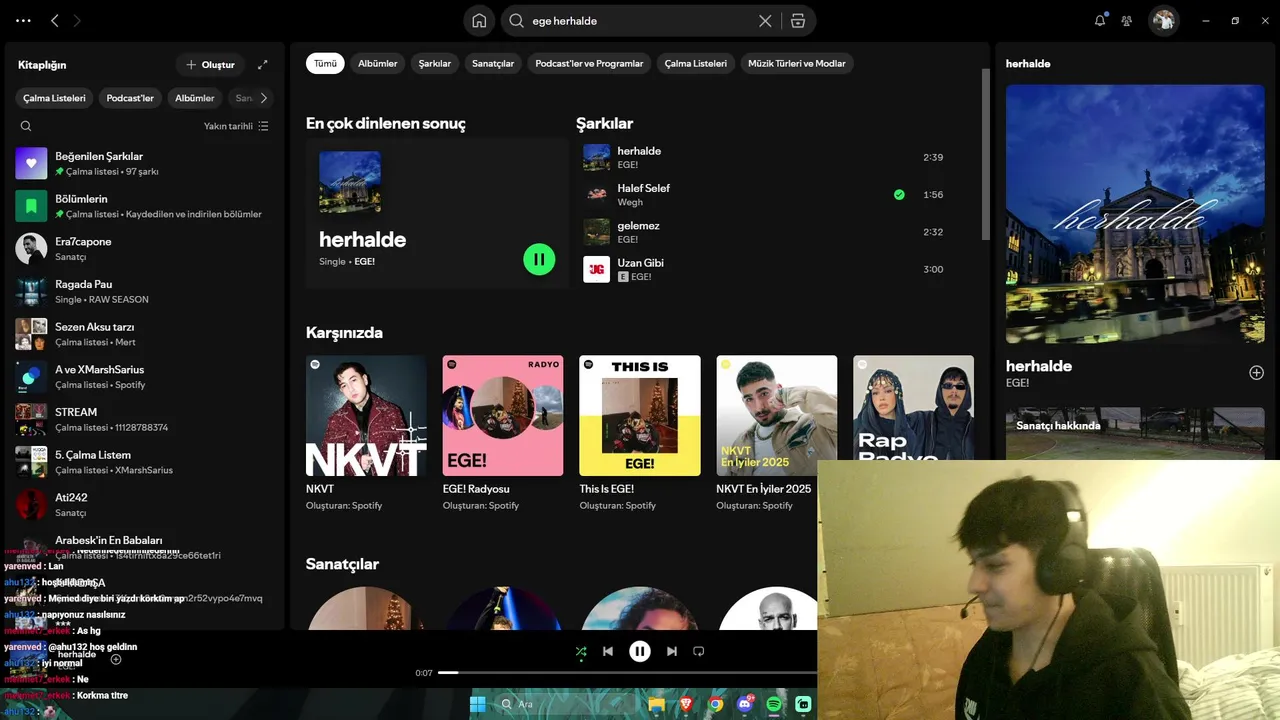The width and height of the screenshot is (1280, 720).
Task: Open Beğenilen Şarkılar playlist
Action: point(145,163)
